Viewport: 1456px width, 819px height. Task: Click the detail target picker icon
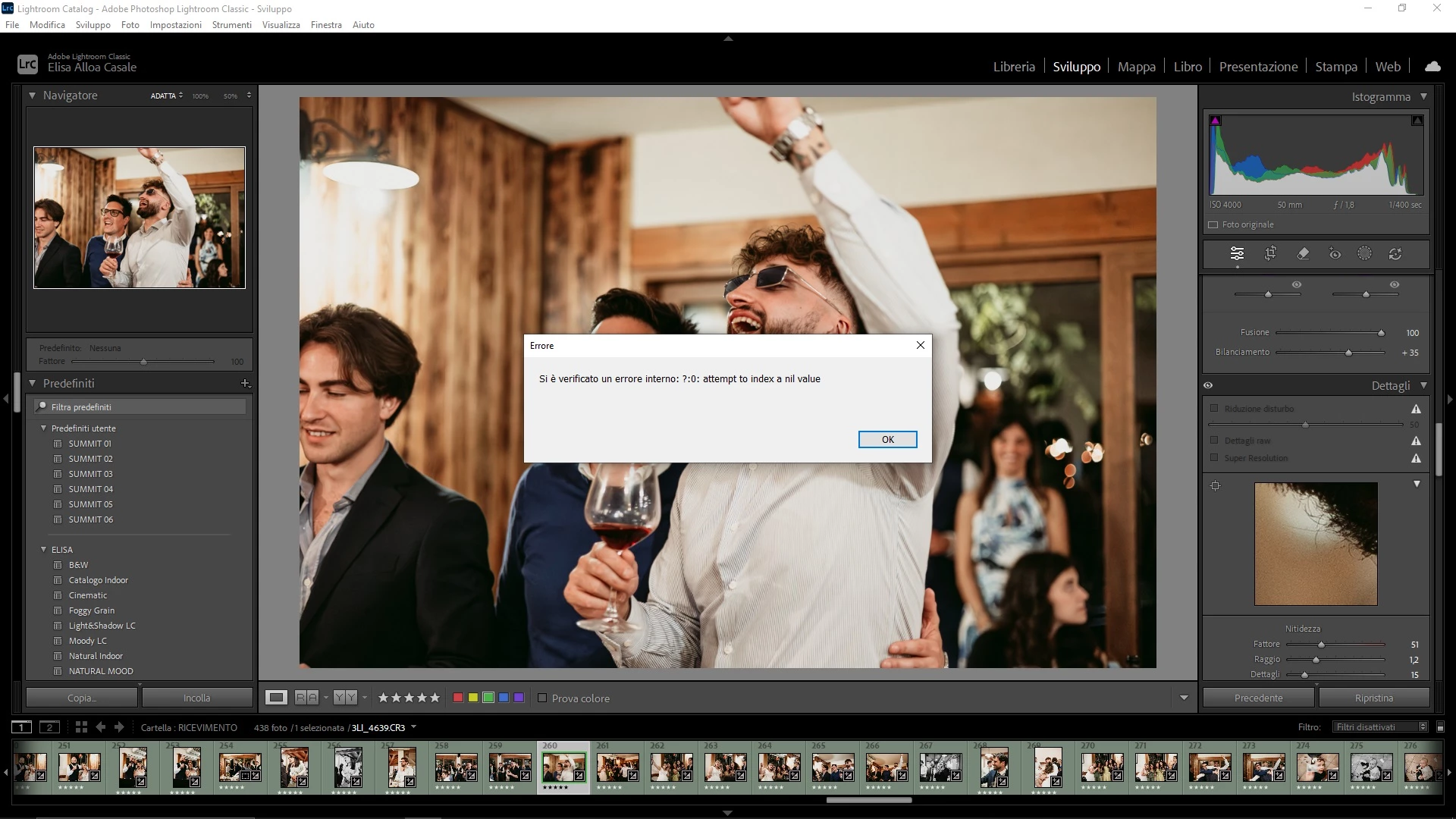point(1215,486)
